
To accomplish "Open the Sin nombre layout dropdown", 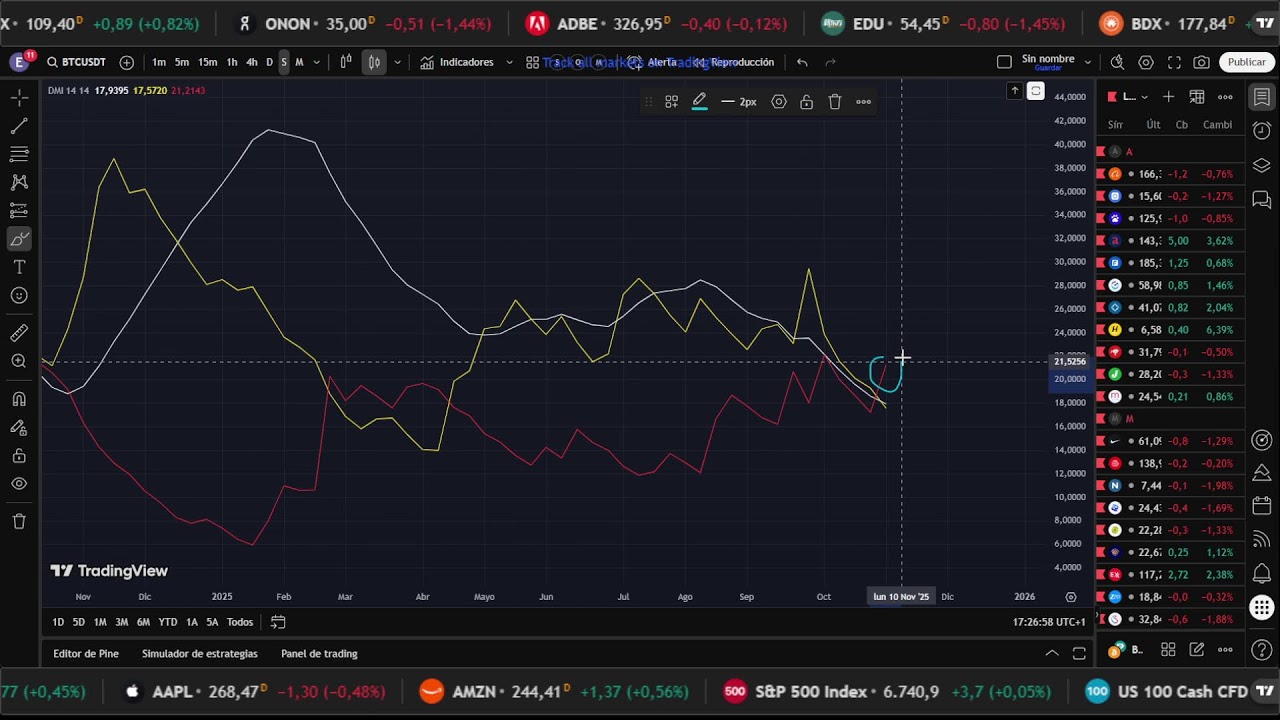I will pyautogui.click(x=1088, y=62).
